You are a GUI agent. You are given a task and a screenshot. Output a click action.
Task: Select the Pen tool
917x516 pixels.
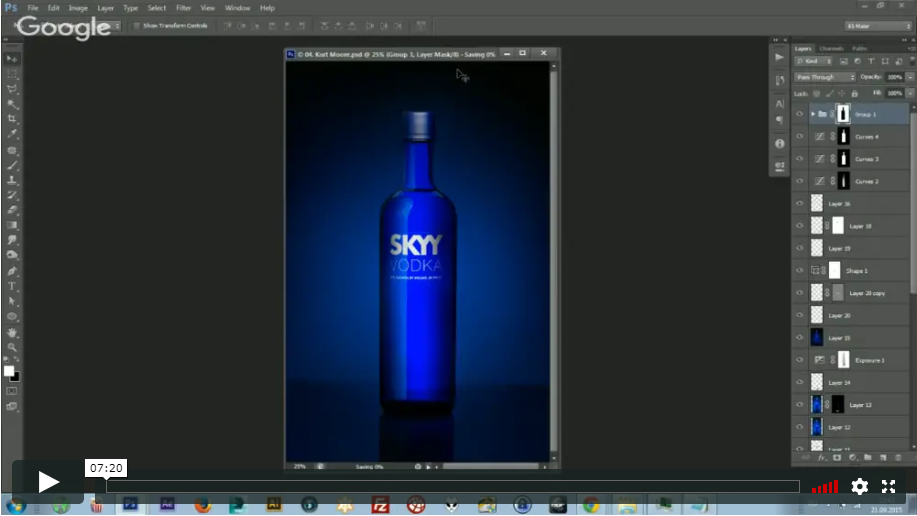(12, 271)
